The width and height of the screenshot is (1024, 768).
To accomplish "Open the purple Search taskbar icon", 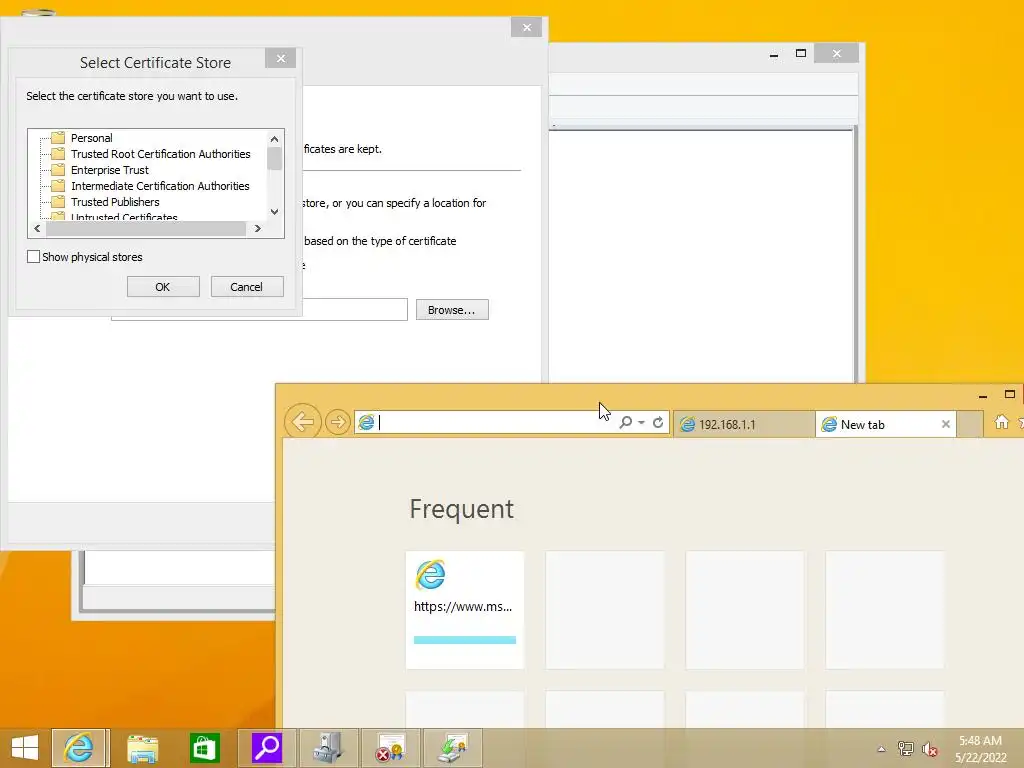I will (x=266, y=748).
